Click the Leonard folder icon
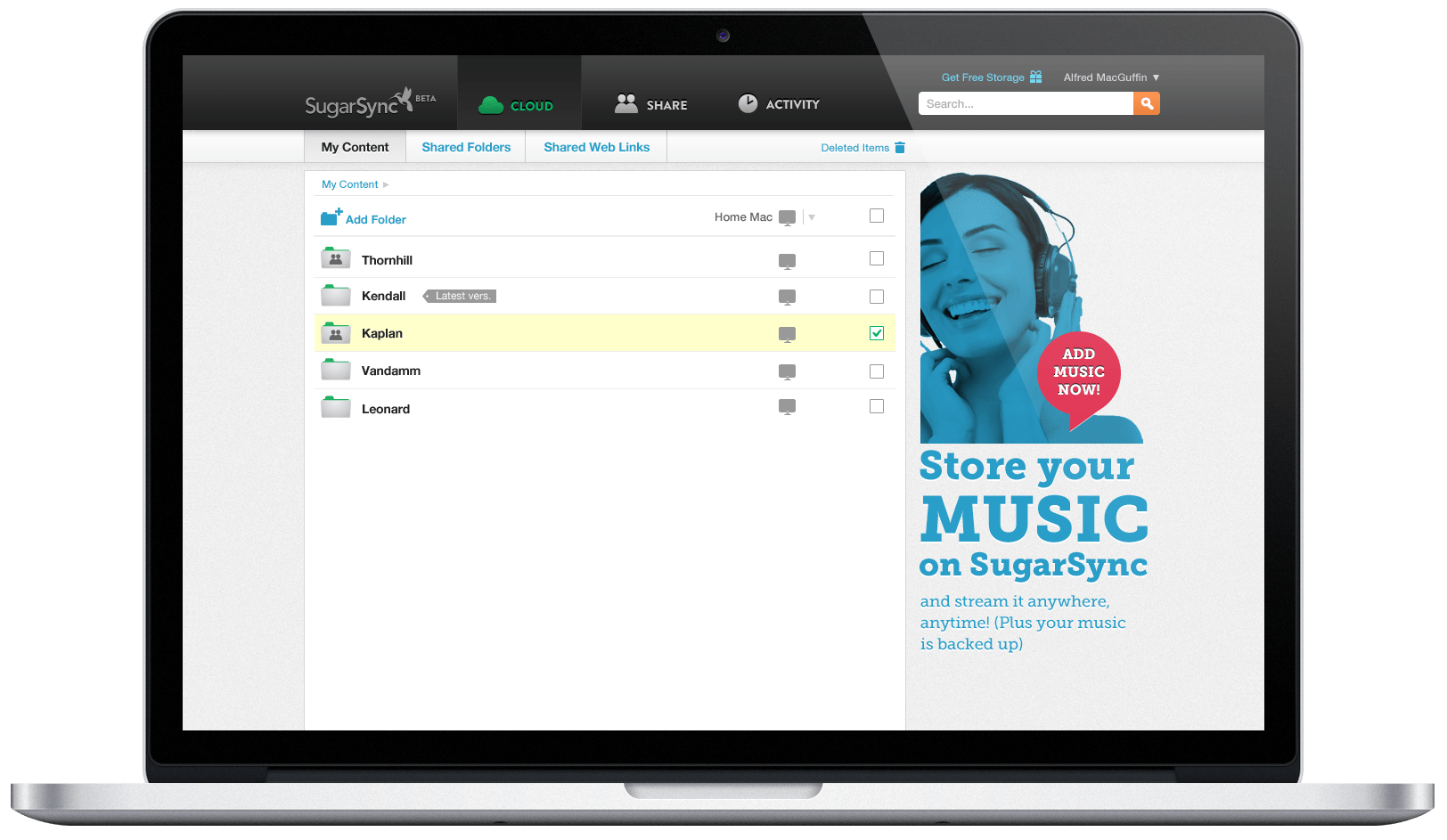Image resolution: width=1447 pixels, height=840 pixels. (x=335, y=407)
